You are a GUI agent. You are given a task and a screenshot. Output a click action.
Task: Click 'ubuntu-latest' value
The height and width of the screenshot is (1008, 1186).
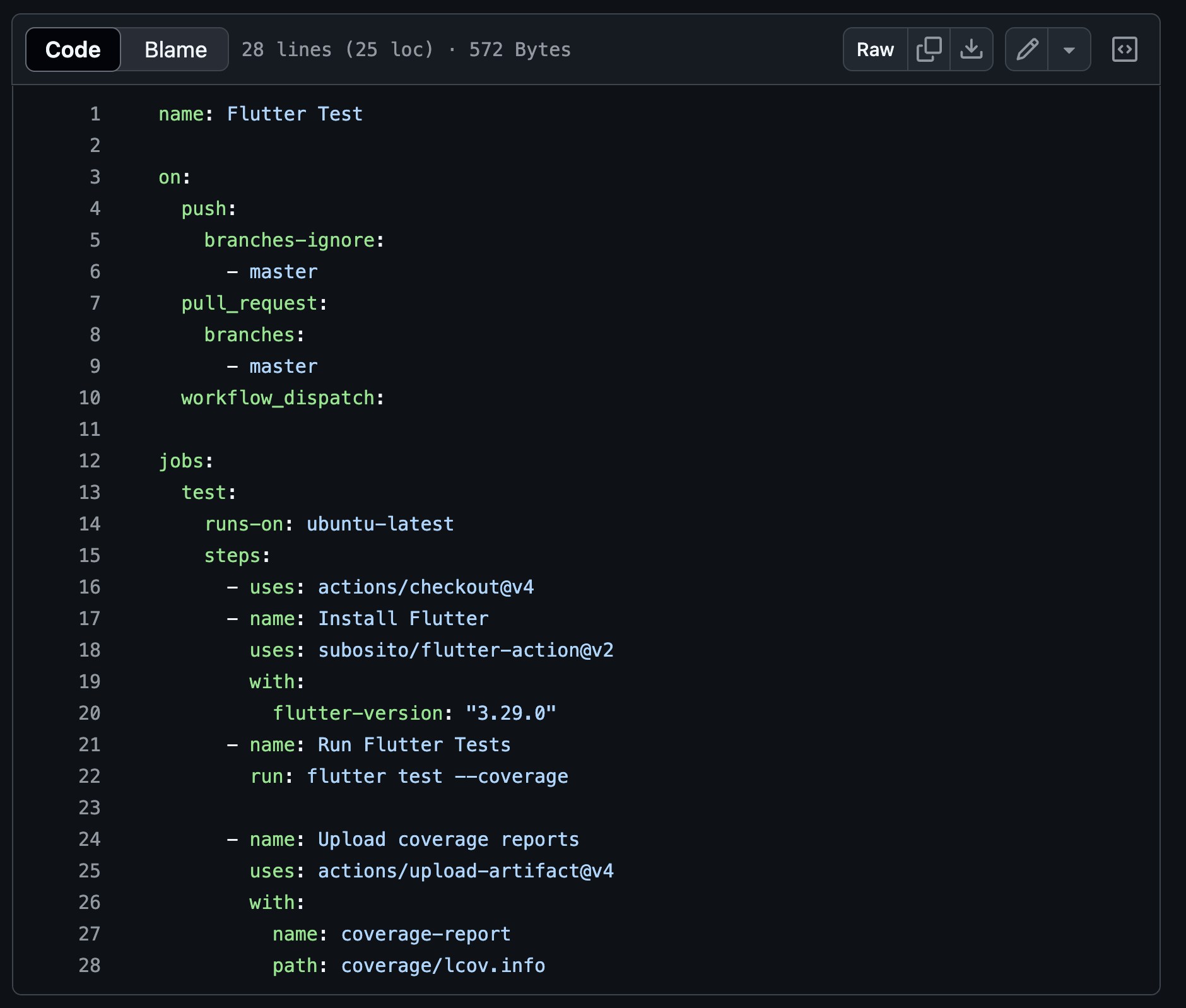pyautogui.click(x=380, y=524)
